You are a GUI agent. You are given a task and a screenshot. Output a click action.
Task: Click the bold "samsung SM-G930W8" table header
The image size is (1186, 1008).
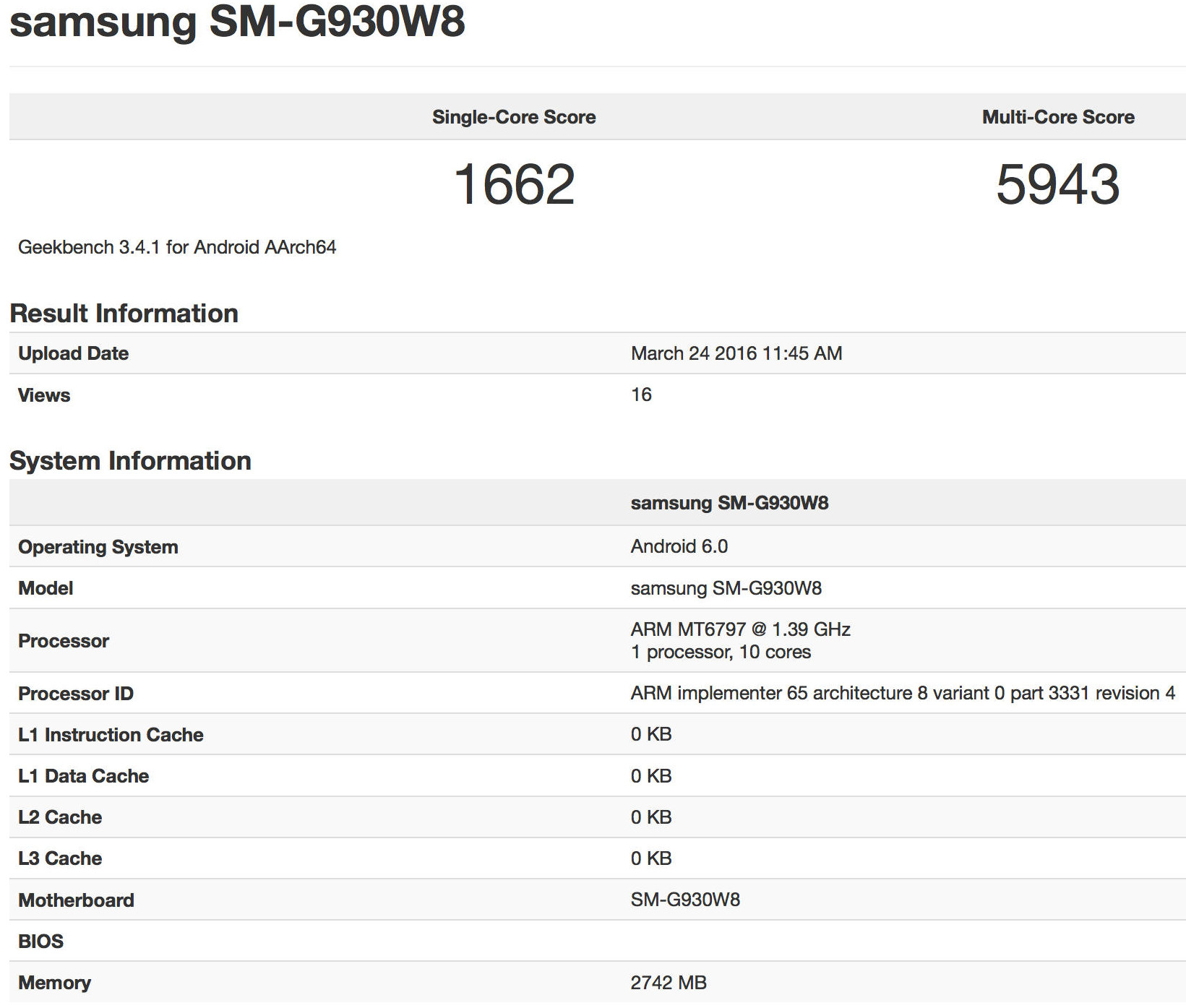click(x=729, y=503)
